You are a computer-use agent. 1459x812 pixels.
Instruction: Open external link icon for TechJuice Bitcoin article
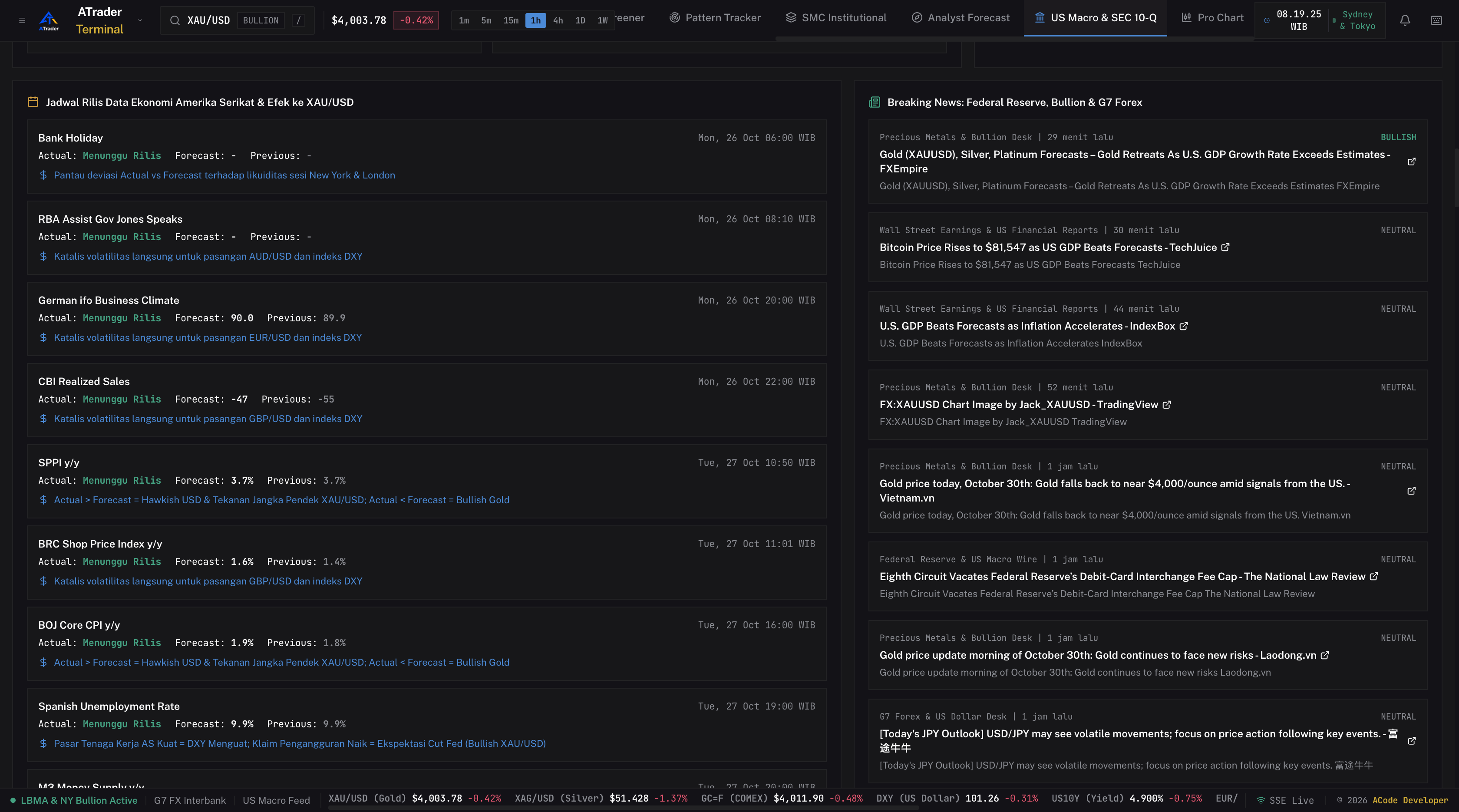coord(1225,248)
